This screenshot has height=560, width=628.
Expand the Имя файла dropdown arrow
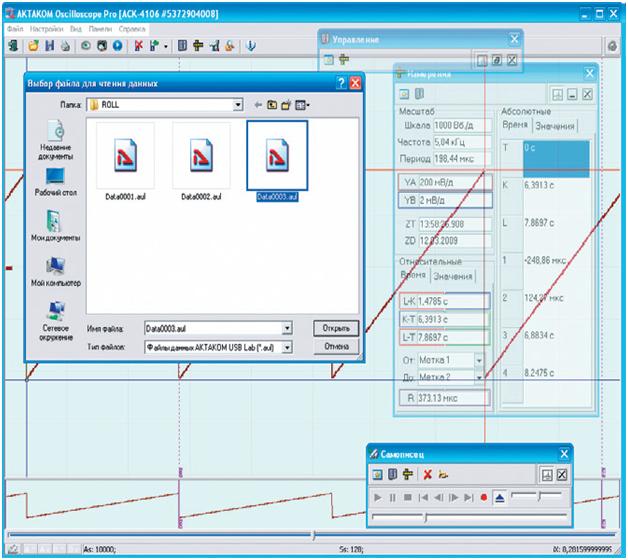tap(287, 329)
